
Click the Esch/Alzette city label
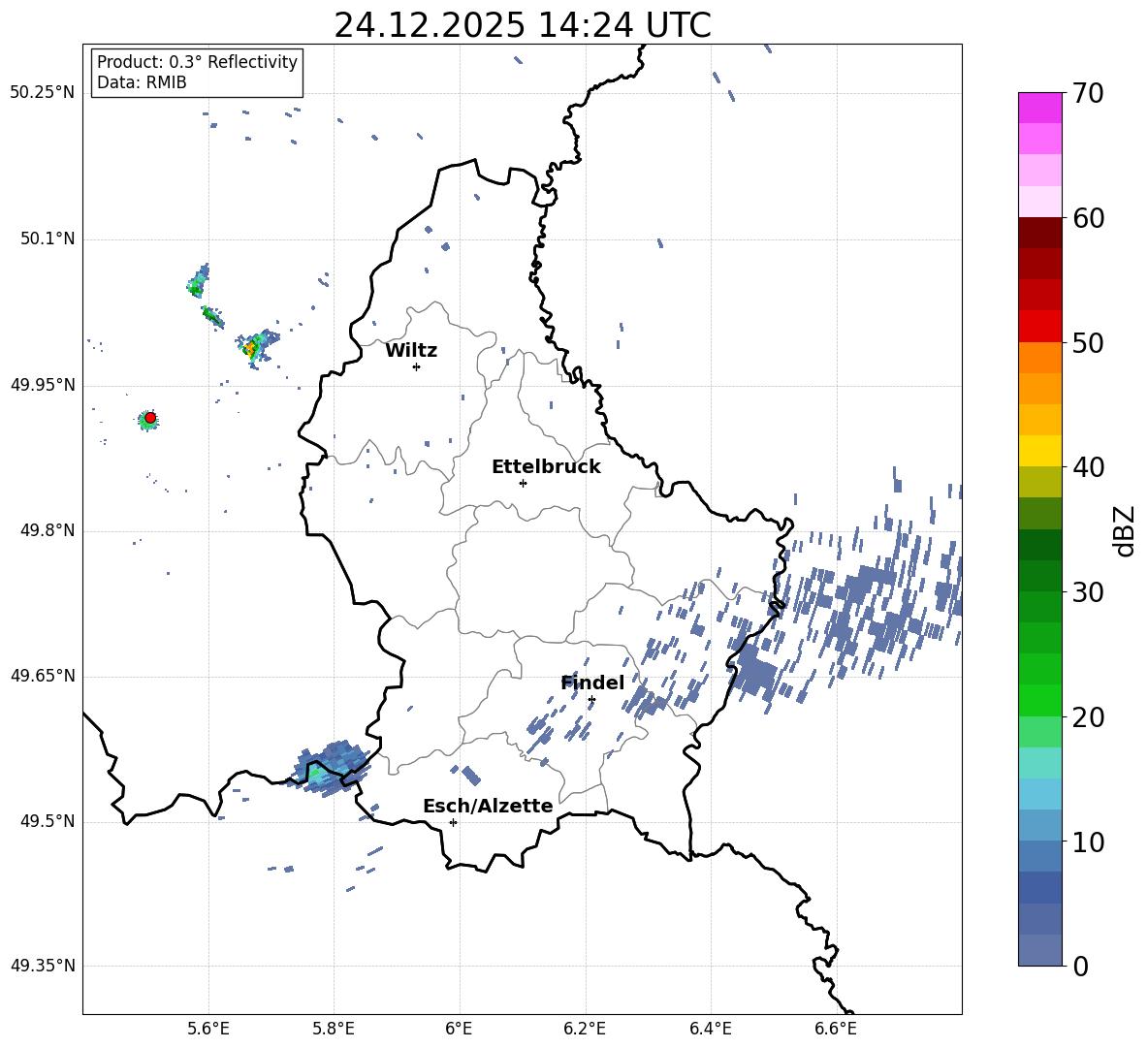click(x=488, y=806)
